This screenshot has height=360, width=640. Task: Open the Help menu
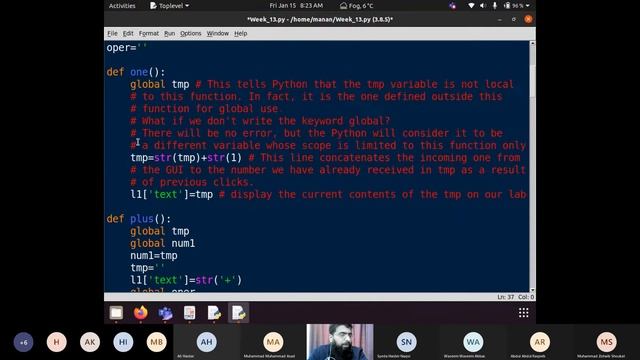point(240,33)
